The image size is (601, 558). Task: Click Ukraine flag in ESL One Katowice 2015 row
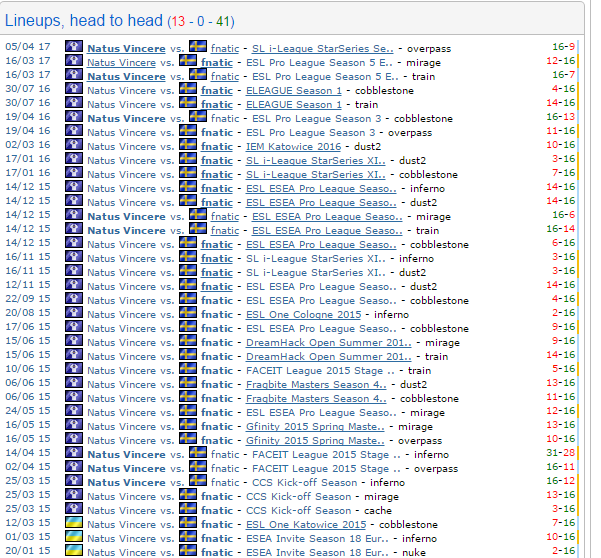(74, 522)
